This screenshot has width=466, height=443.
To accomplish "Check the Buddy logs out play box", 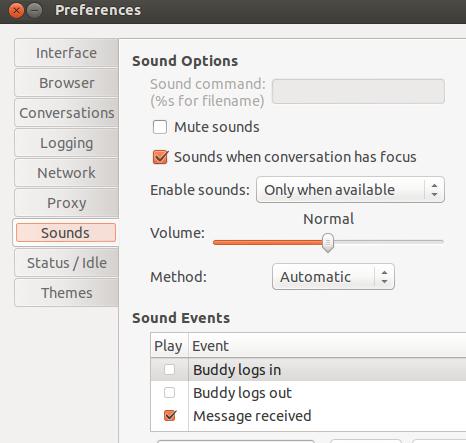I will click(x=169, y=393).
